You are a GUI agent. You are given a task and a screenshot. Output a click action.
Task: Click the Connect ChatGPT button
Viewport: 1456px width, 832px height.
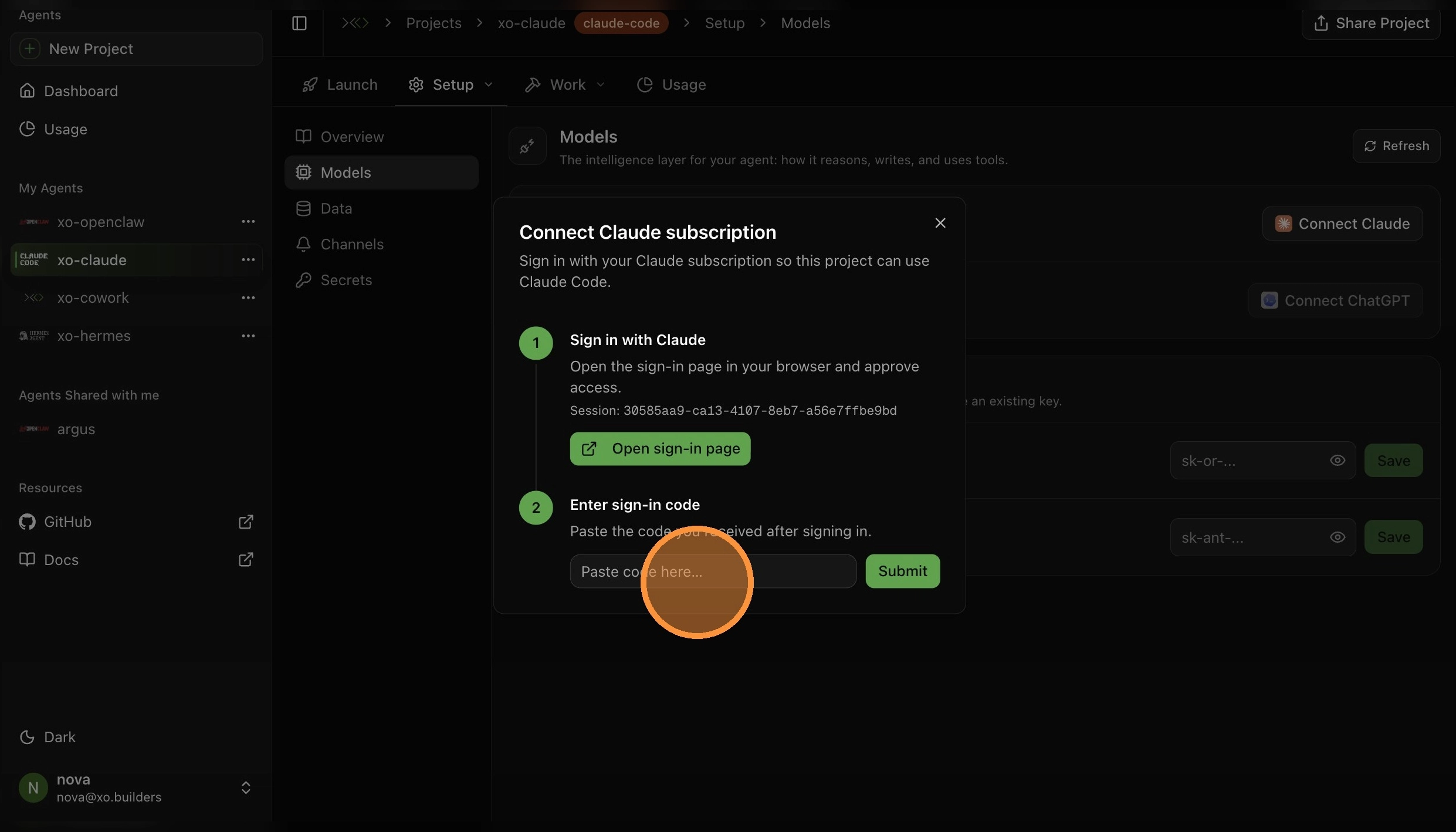click(1335, 300)
